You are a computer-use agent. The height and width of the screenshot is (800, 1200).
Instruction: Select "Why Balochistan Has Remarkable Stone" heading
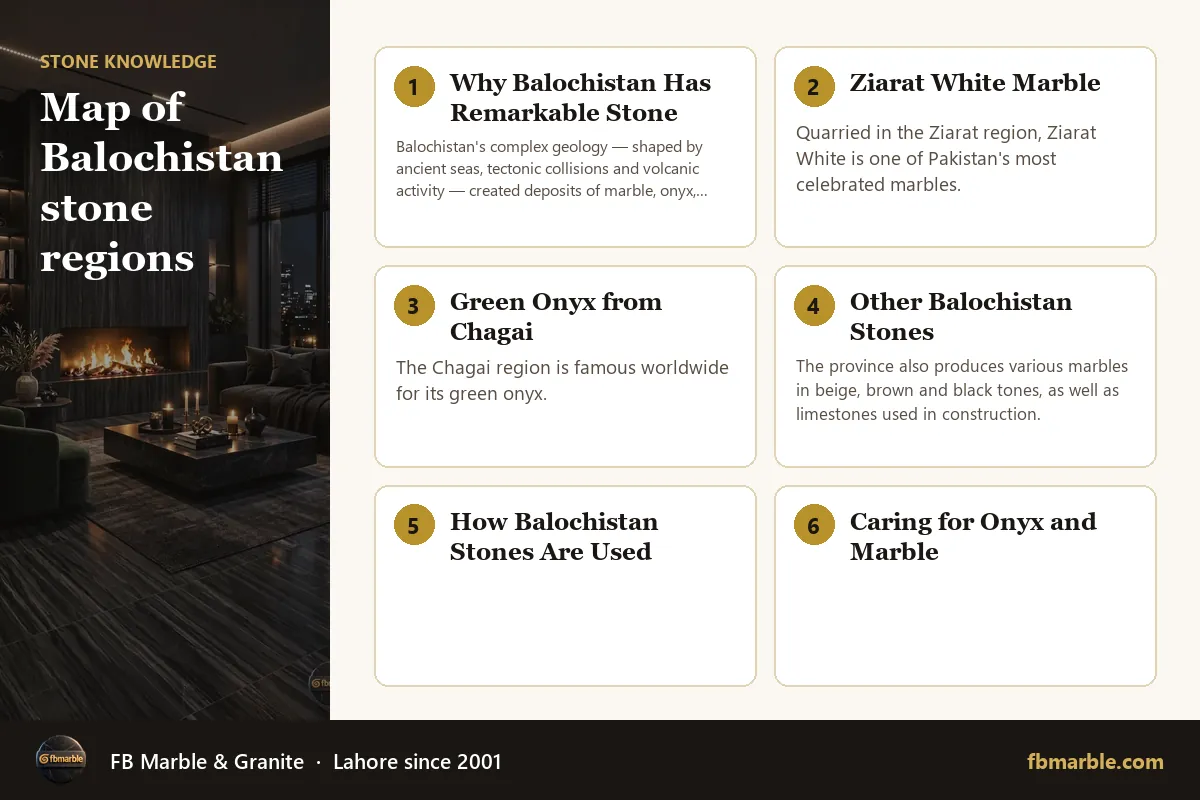(x=581, y=98)
